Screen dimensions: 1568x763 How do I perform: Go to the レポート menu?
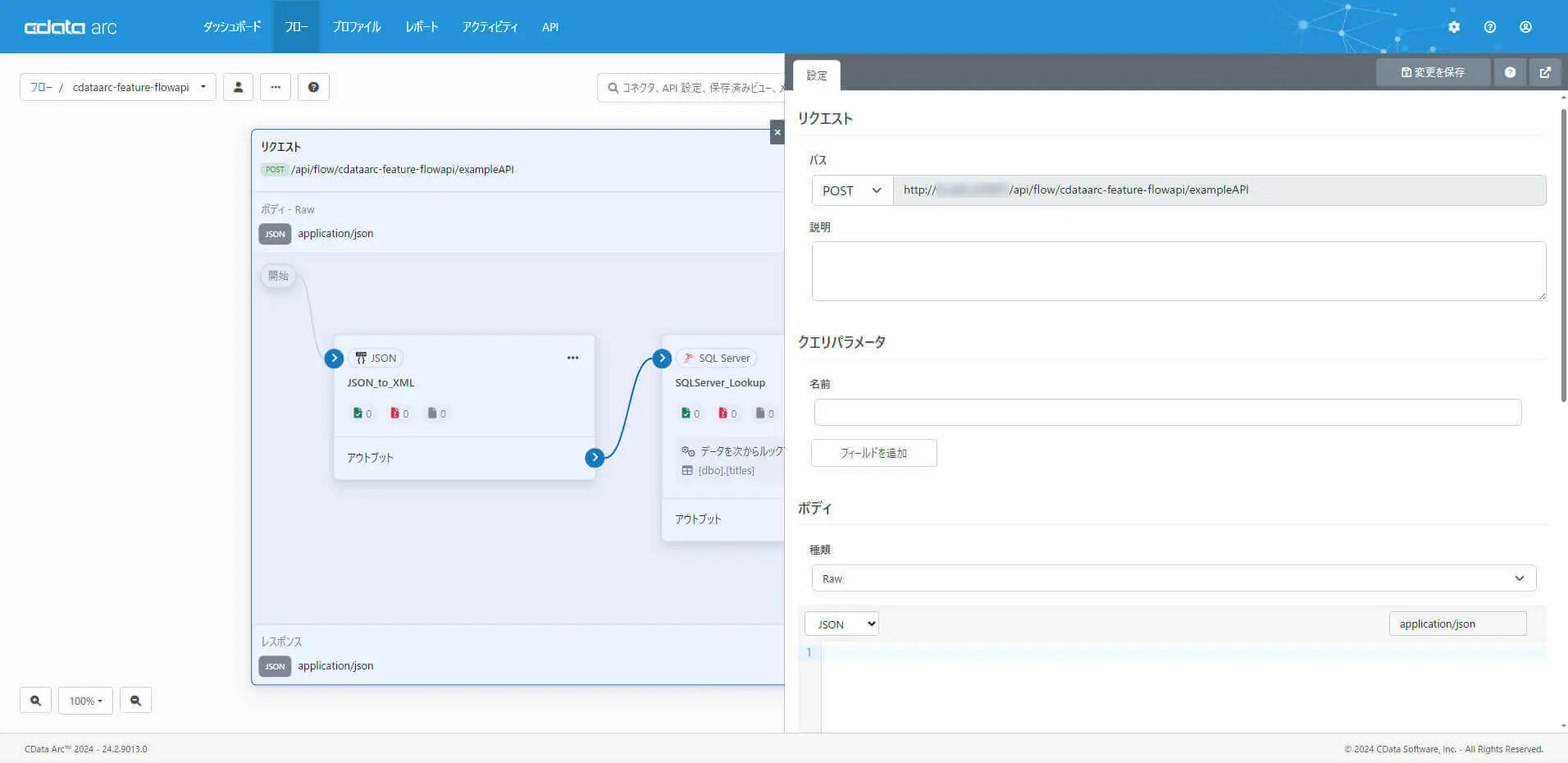422,27
